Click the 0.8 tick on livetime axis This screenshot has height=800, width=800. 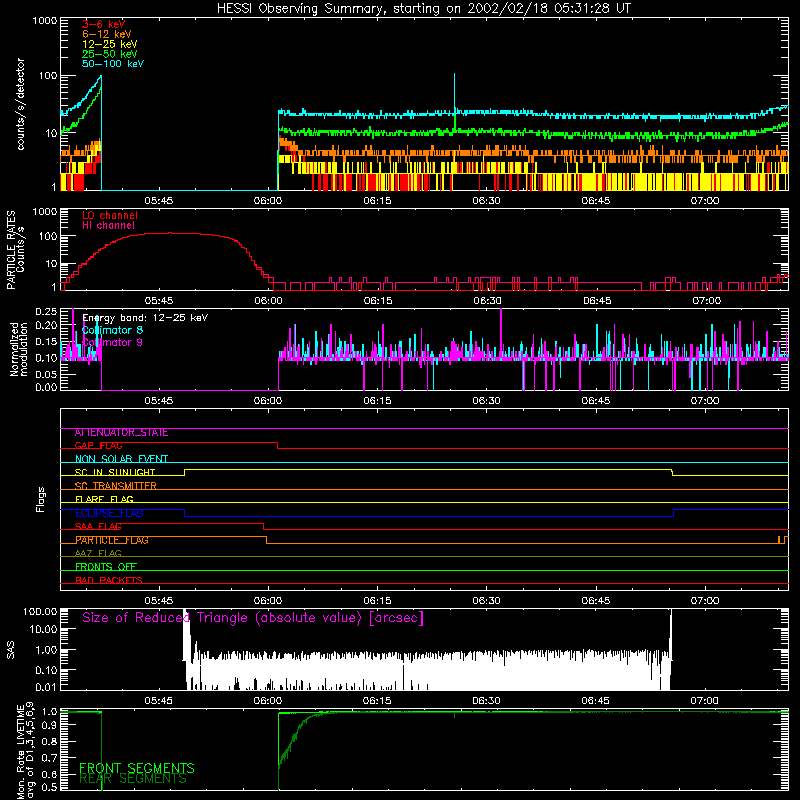50,741
